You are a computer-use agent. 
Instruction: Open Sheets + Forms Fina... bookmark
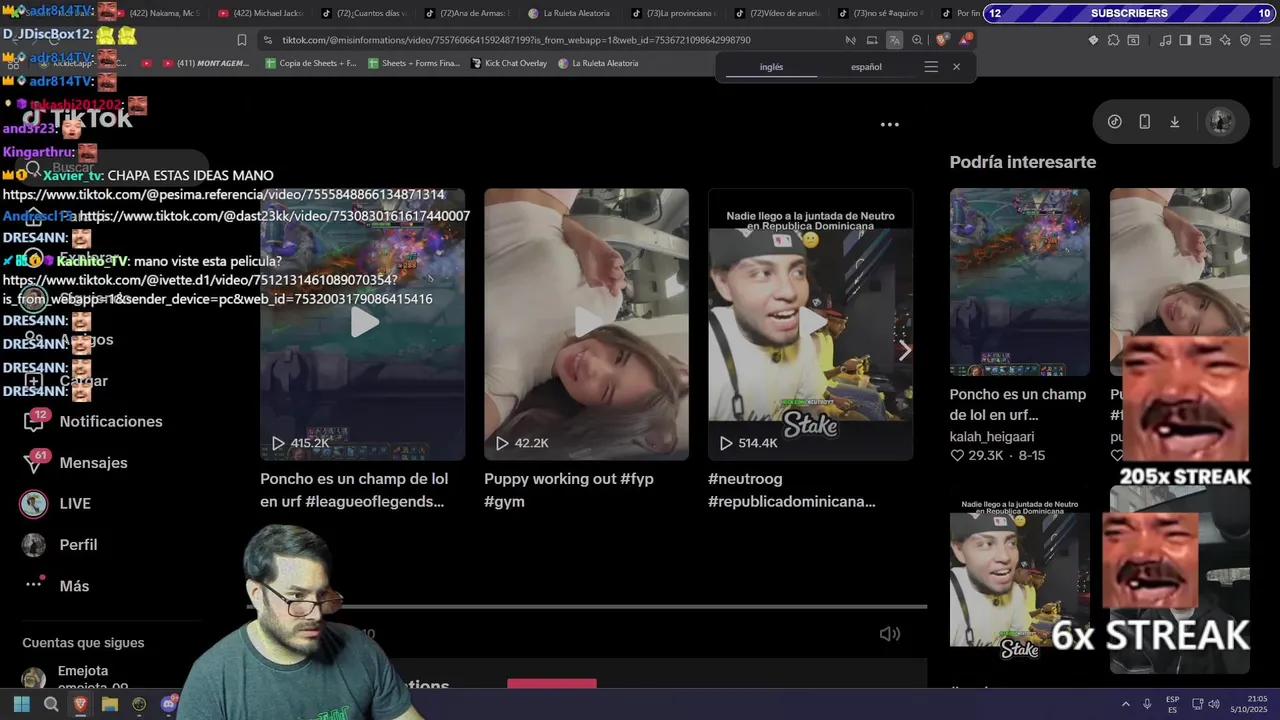click(414, 63)
